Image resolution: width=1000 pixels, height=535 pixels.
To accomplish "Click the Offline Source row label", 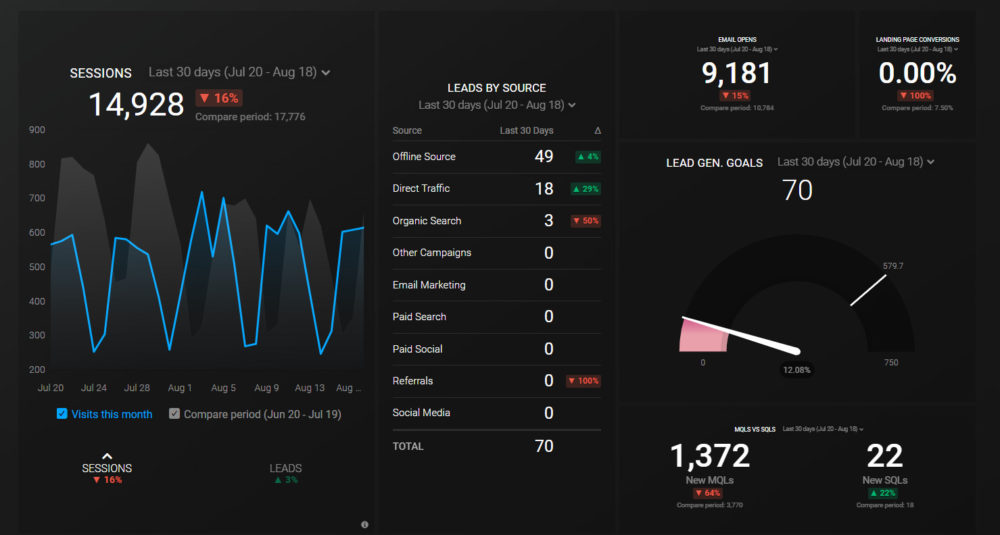I will (x=424, y=157).
